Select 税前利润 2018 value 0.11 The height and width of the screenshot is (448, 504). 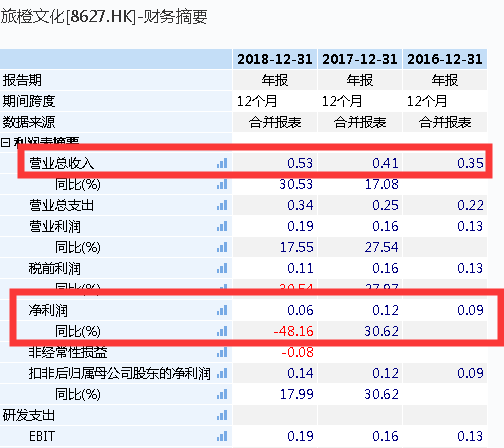pyautogui.click(x=300, y=268)
